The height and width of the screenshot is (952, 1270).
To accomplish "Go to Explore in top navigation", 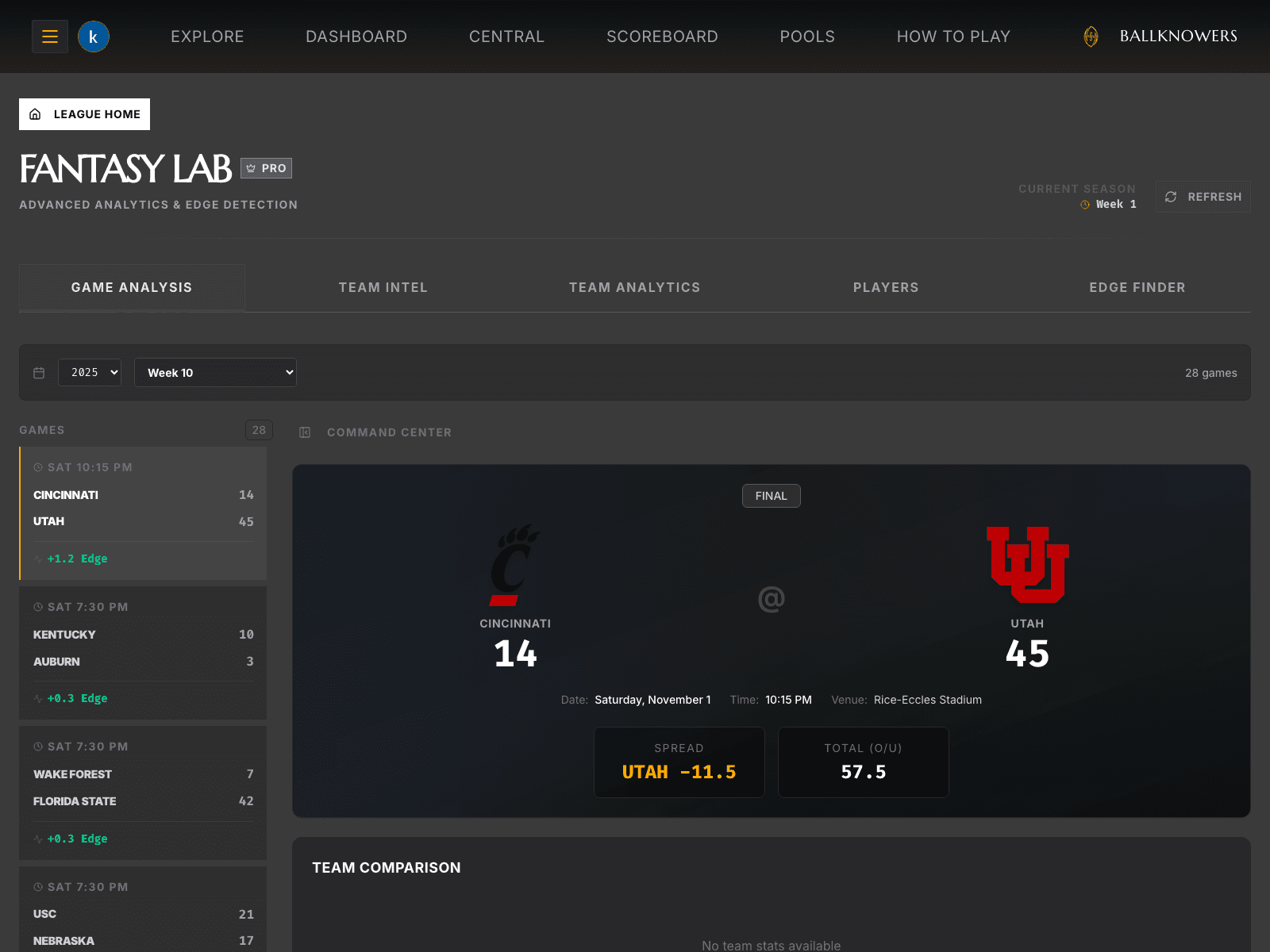I will tap(207, 36).
